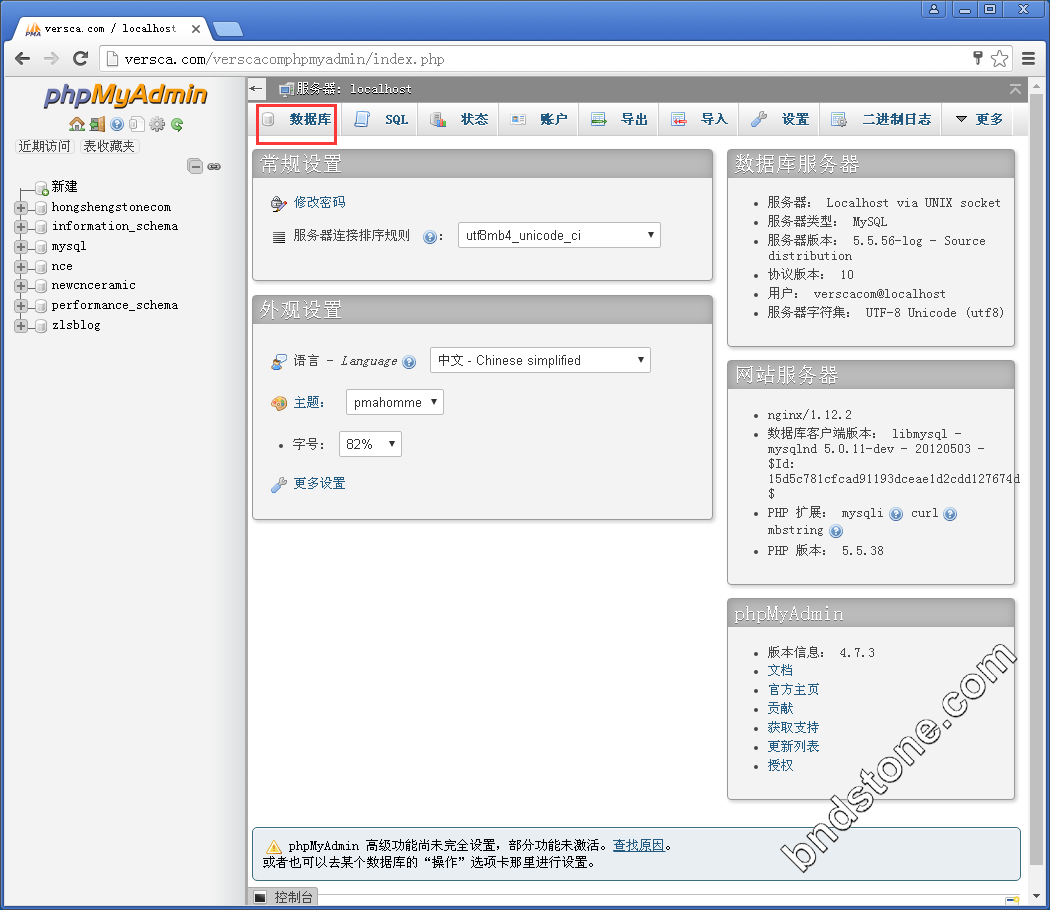This screenshot has height=910, width=1050.
Task: Open pmahomme theme dropdown
Action: [x=394, y=402]
